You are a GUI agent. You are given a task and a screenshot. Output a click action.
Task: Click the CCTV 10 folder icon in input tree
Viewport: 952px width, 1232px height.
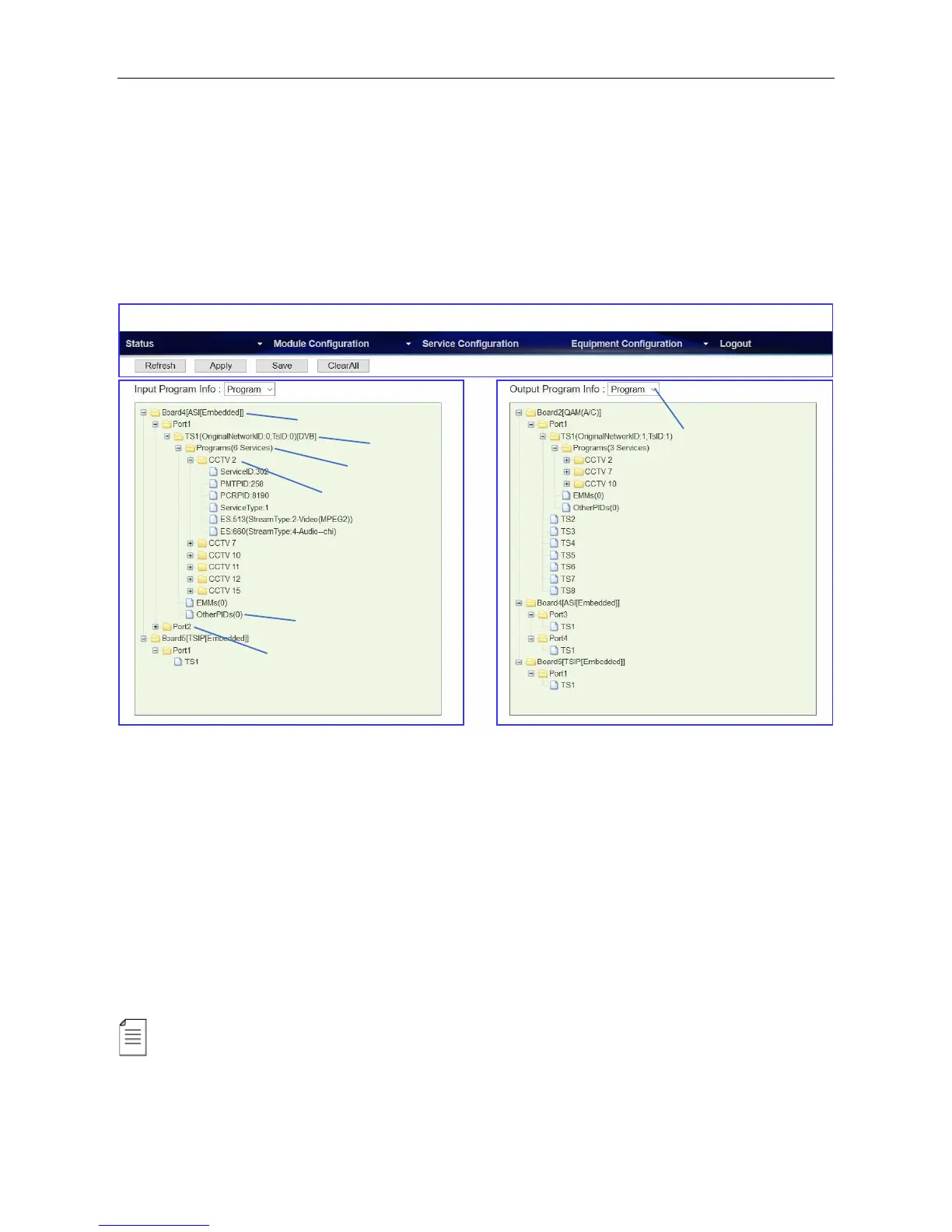pyautogui.click(x=201, y=555)
